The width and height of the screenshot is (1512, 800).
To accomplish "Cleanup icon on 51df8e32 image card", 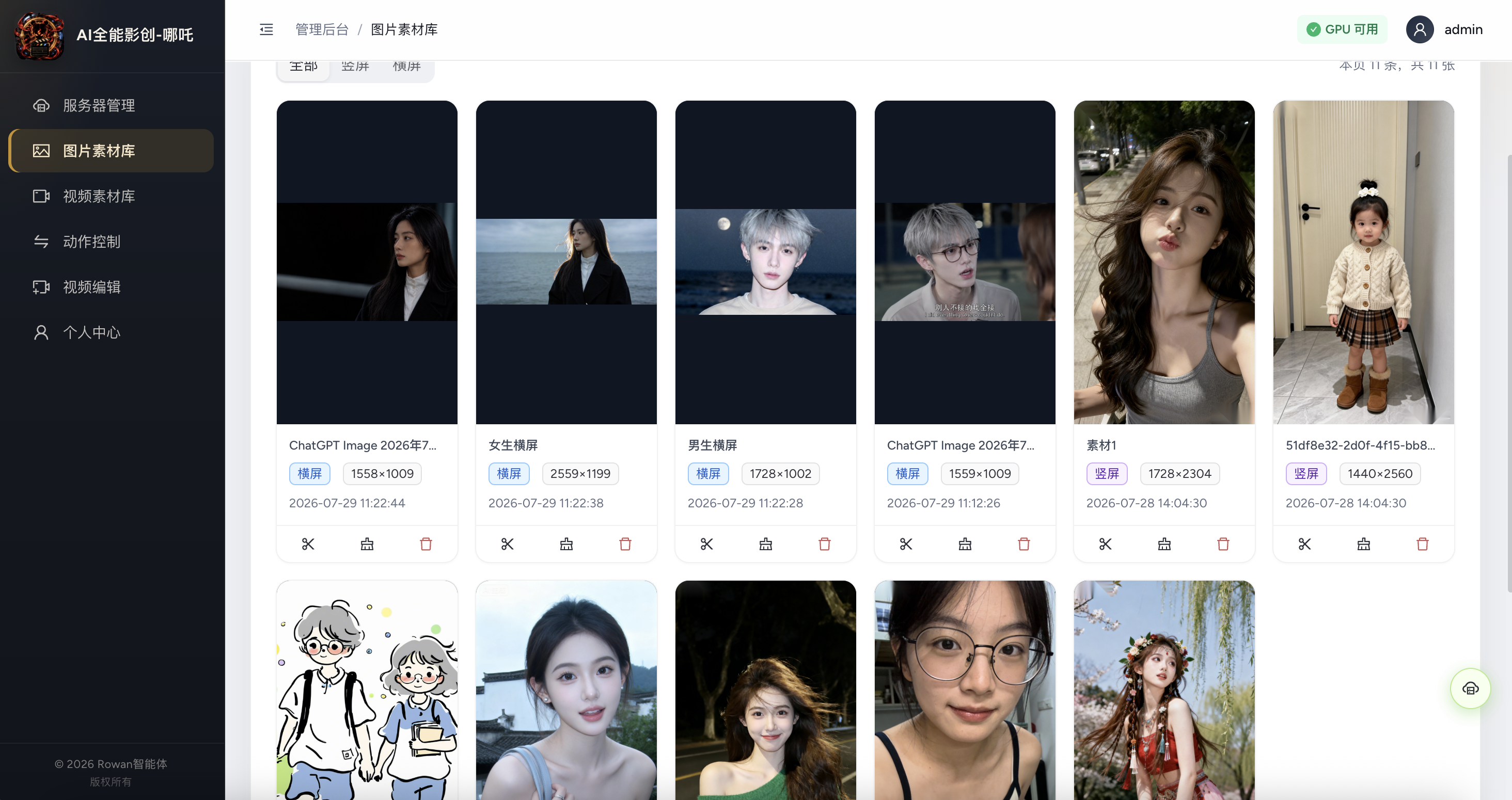I will pyautogui.click(x=1363, y=545).
